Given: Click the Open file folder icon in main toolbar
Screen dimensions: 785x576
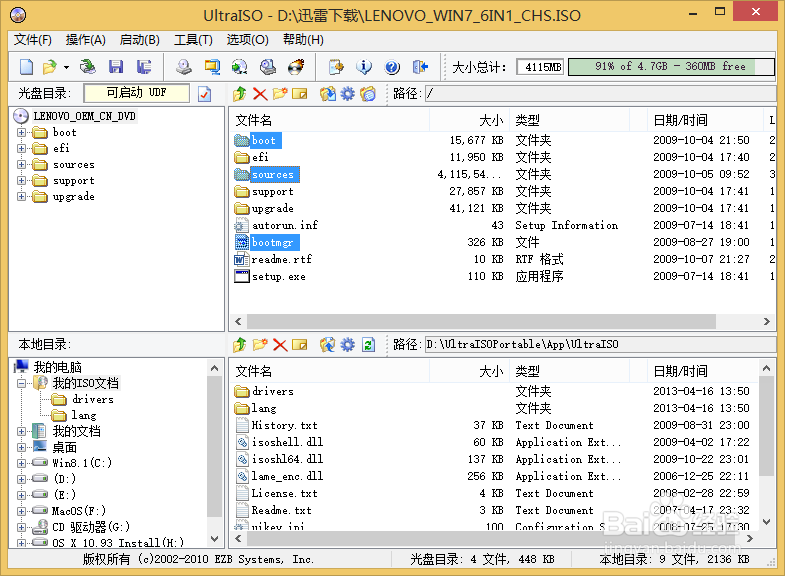Looking at the screenshot, I should pos(50,67).
